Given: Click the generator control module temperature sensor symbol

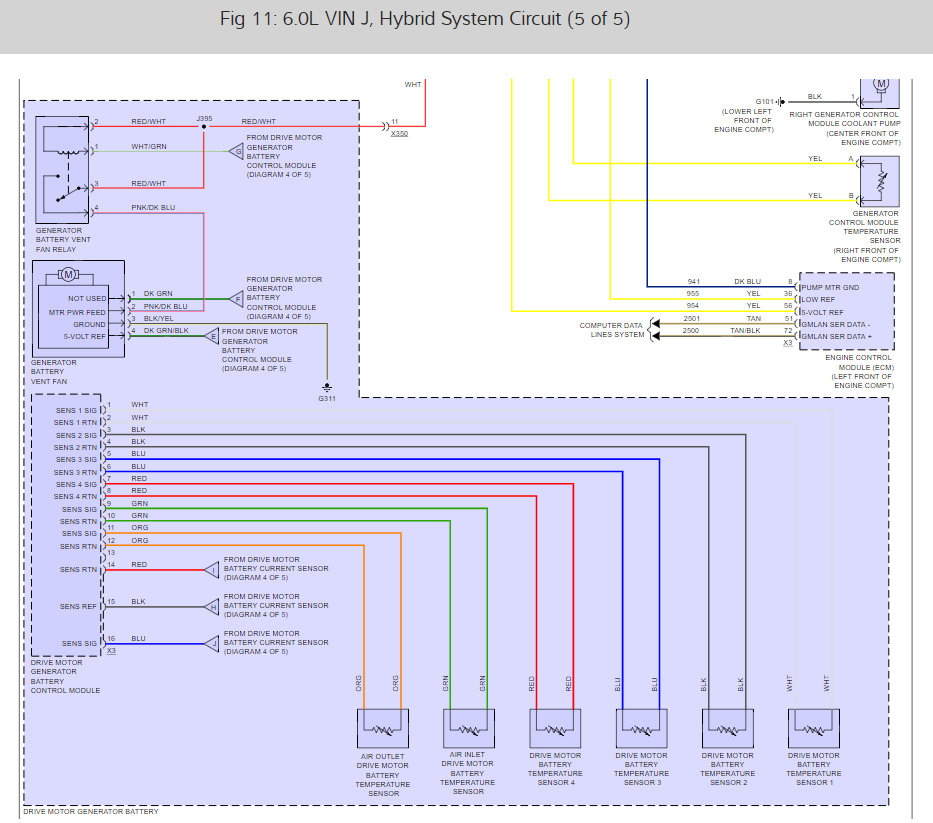Looking at the screenshot, I should (x=879, y=182).
